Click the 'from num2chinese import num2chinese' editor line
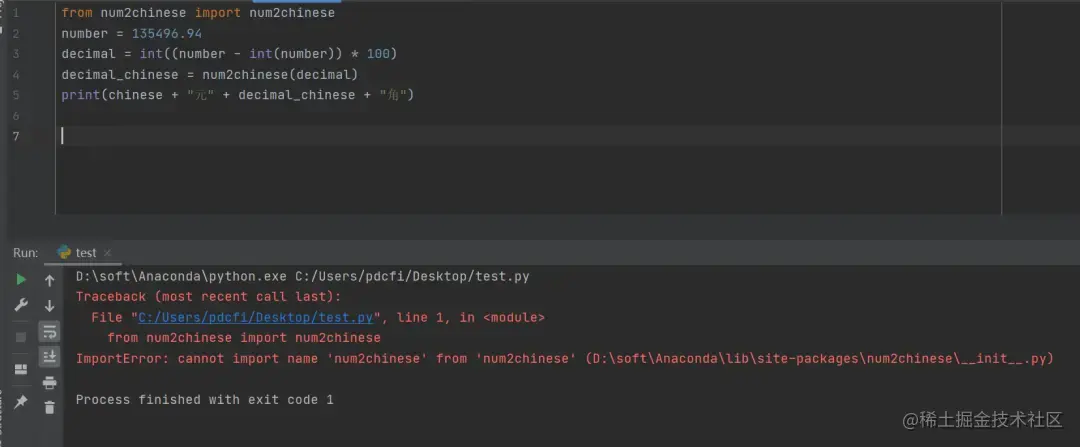 point(198,13)
